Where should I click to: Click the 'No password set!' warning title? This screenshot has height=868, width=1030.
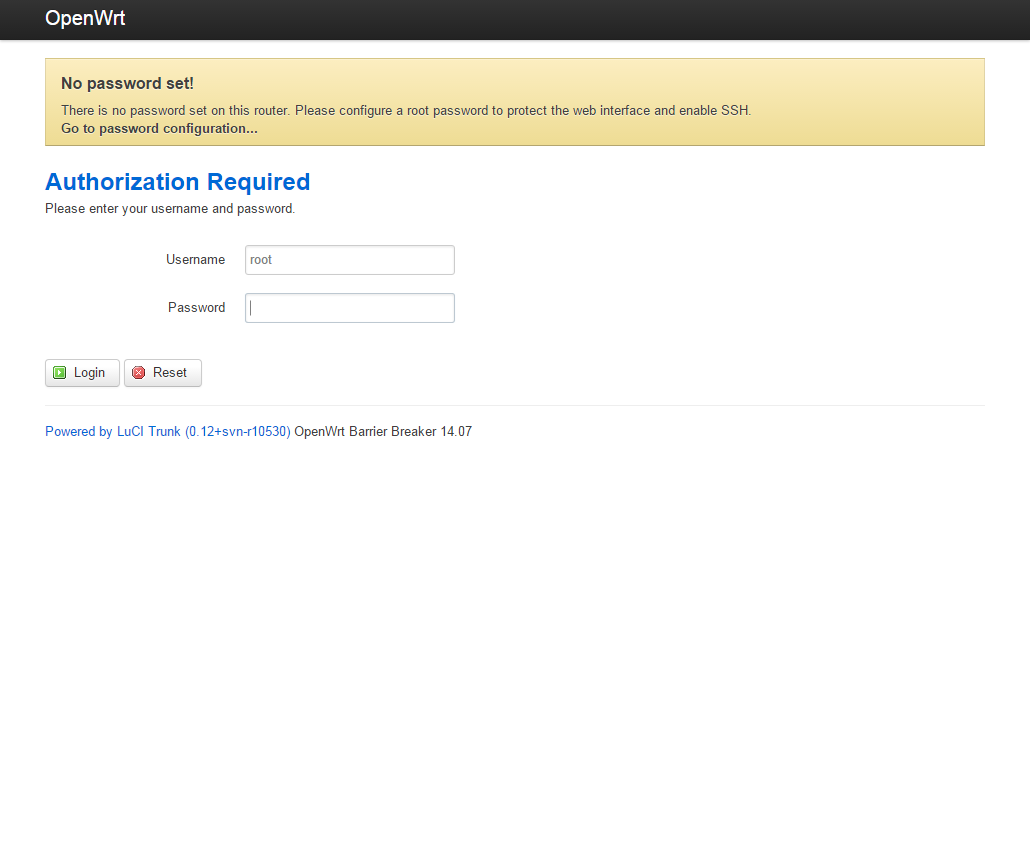click(x=127, y=83)
